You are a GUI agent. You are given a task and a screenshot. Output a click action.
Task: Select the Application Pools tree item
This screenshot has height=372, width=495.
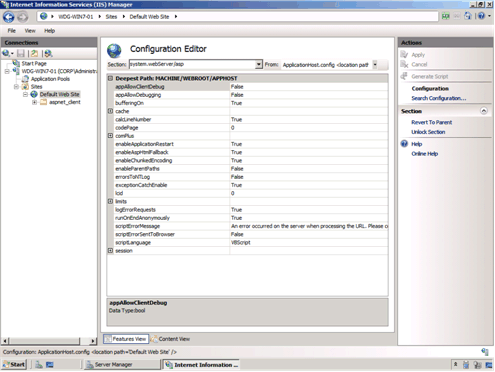pos(50,79)
